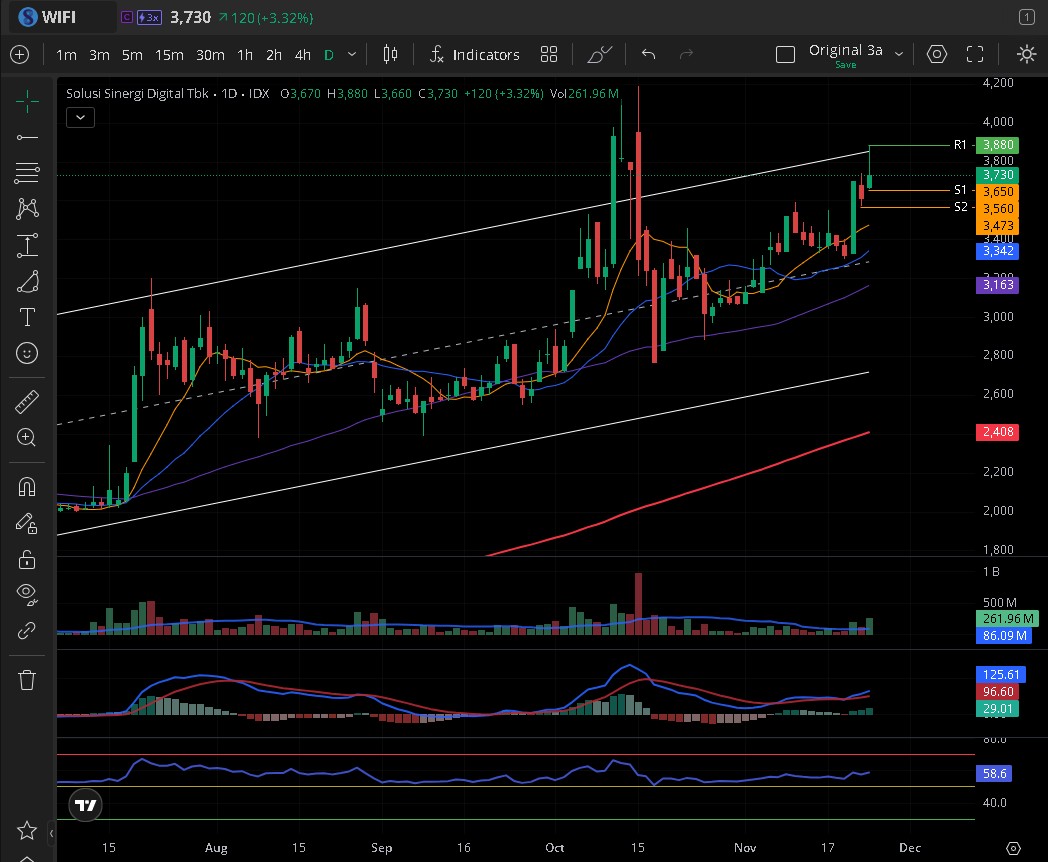Enter fullscreen mode
This screenshot has width=1048, height=862.
[x=975, y=55]
